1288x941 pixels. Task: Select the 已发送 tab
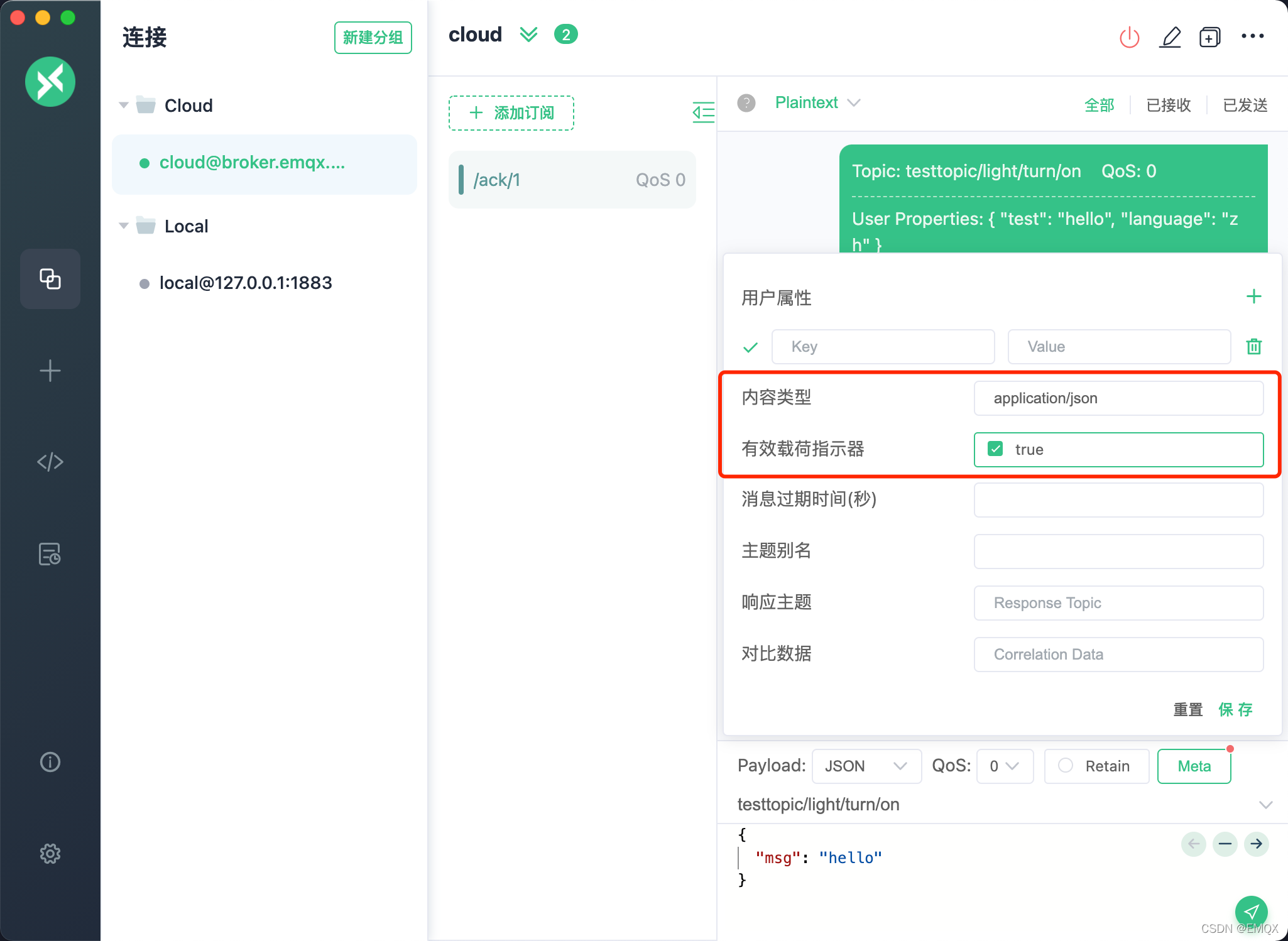pyautogui.click(x=1244, y=103)
